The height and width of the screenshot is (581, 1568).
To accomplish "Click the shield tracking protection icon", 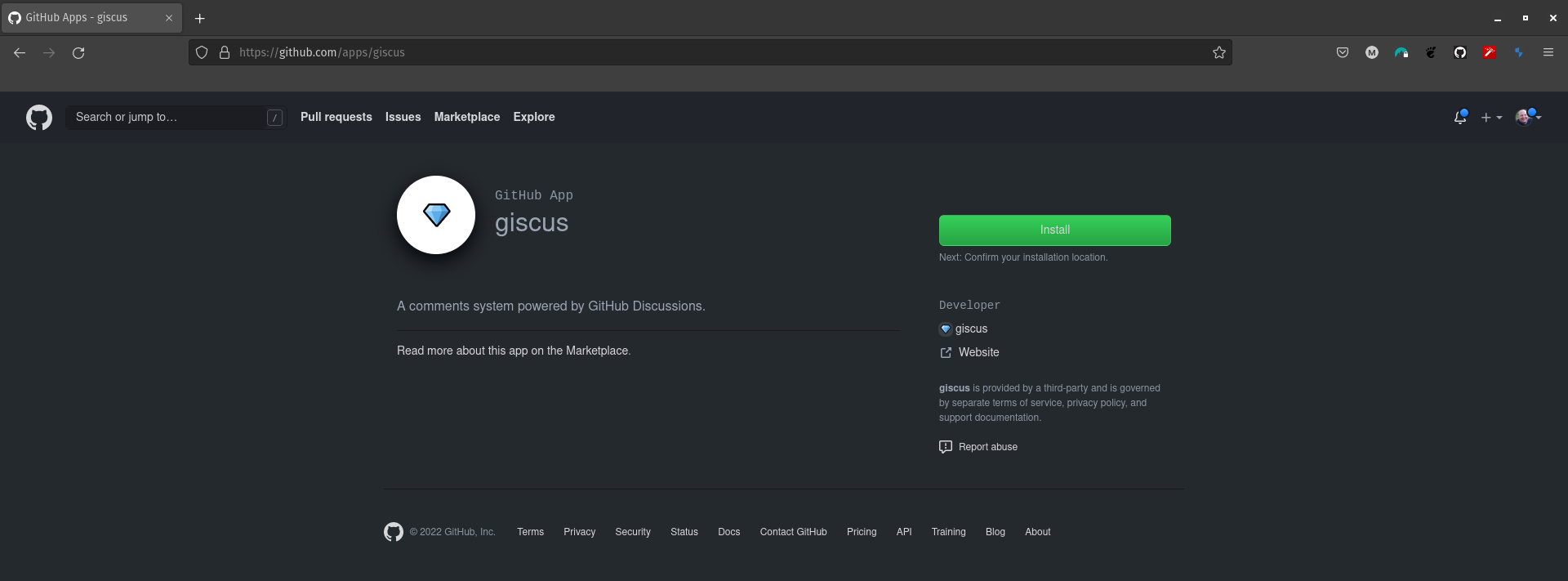I will 202,52.
